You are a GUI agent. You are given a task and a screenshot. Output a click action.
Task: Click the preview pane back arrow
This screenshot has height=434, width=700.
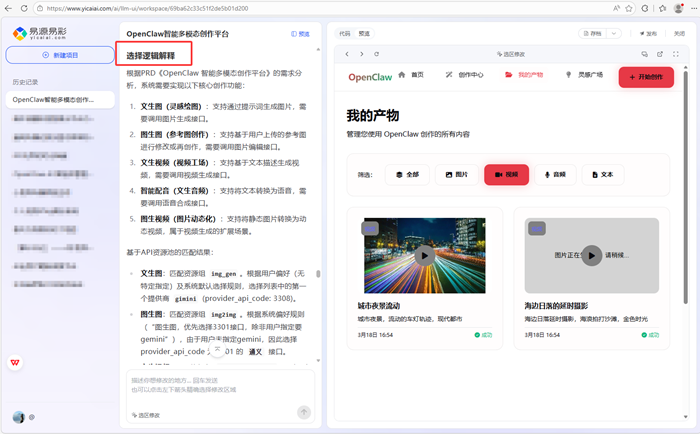(347, 54)
